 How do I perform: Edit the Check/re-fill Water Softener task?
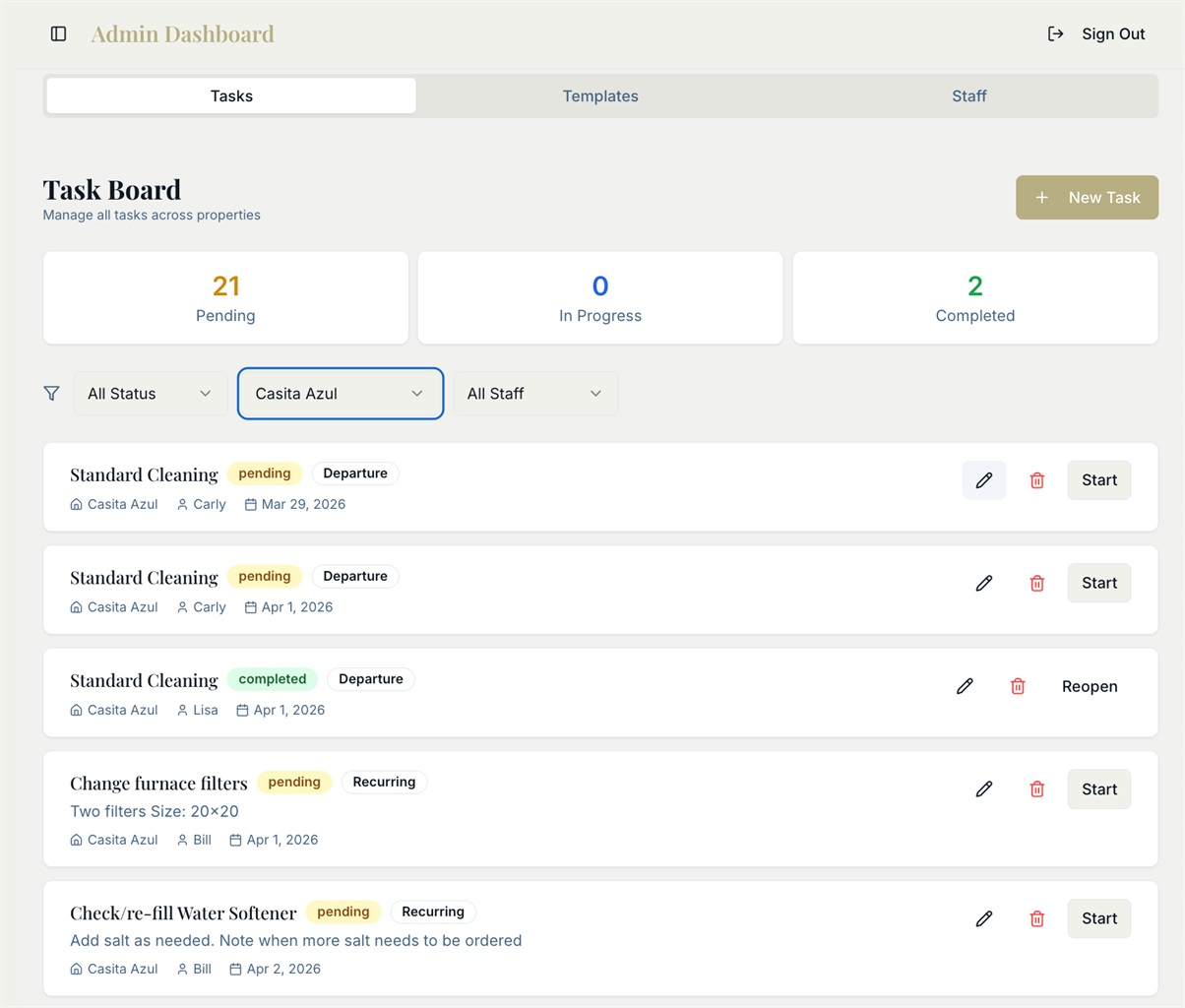(984, 918)
